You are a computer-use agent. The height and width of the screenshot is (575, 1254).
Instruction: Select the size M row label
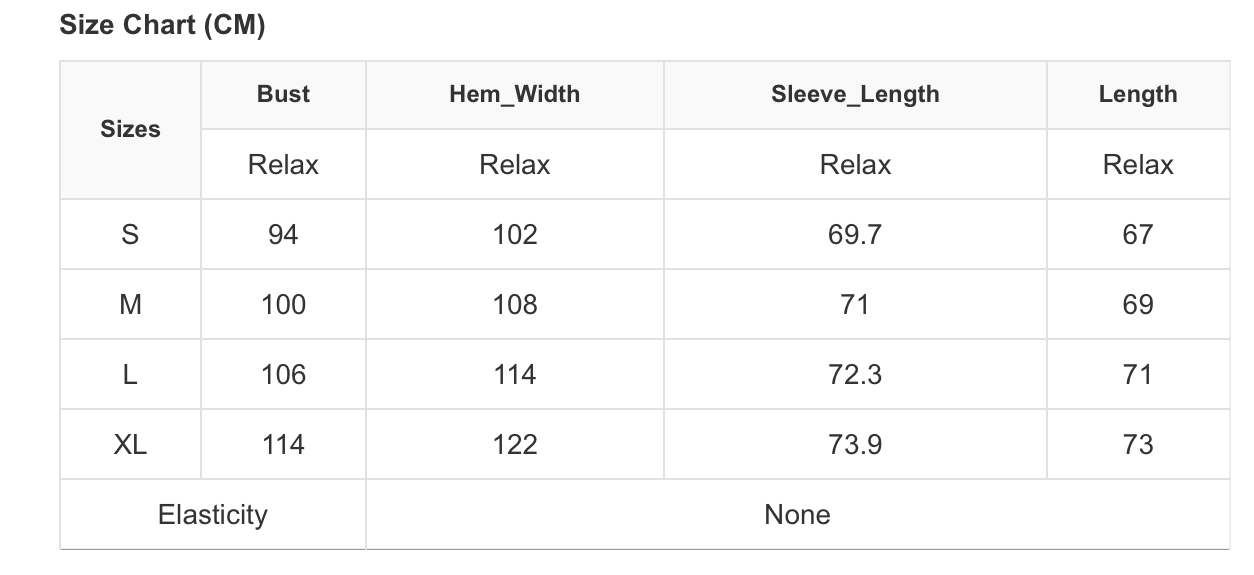(130, 304)
